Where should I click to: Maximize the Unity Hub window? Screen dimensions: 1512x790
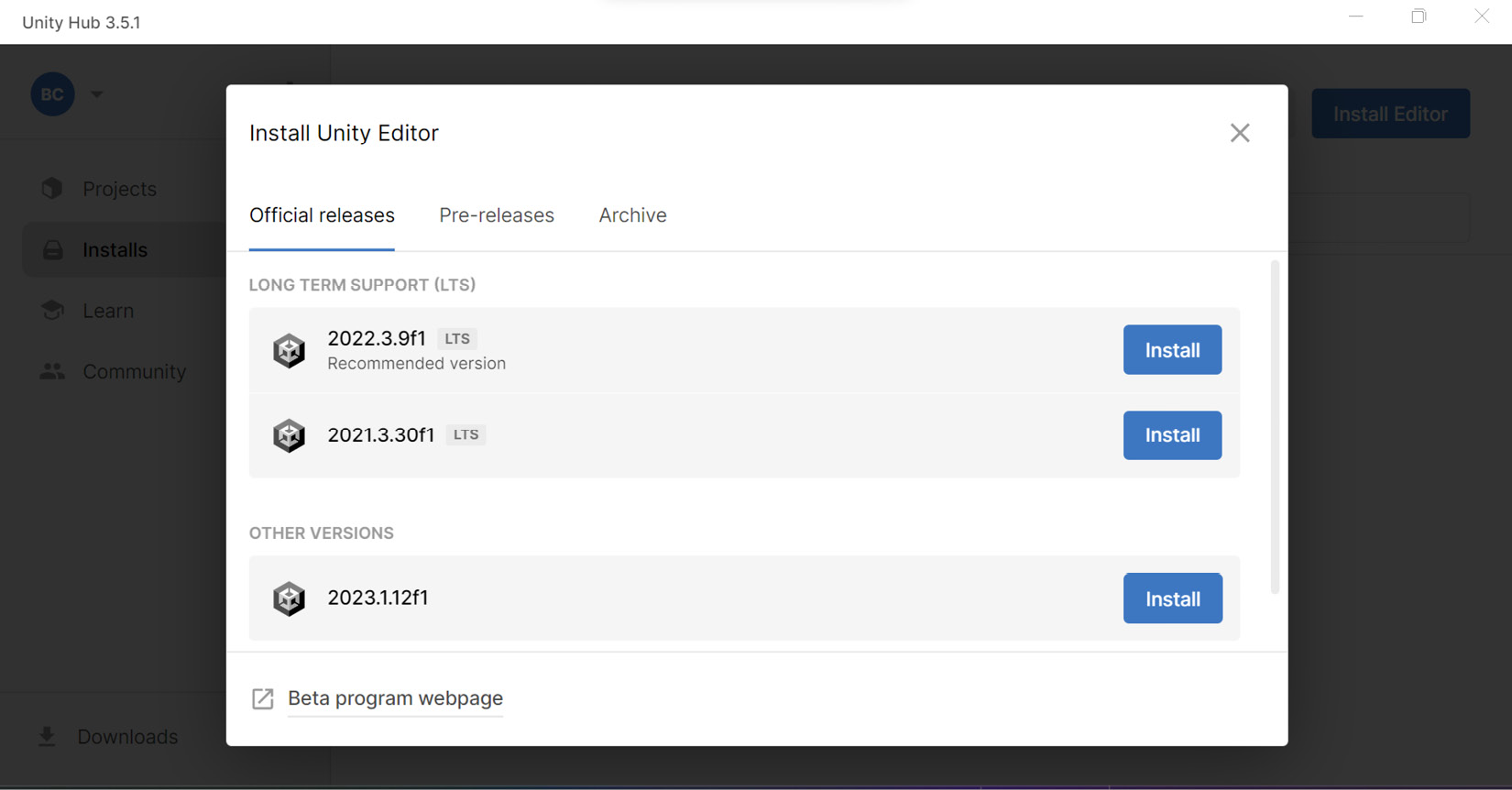[x=1419, y=16]
